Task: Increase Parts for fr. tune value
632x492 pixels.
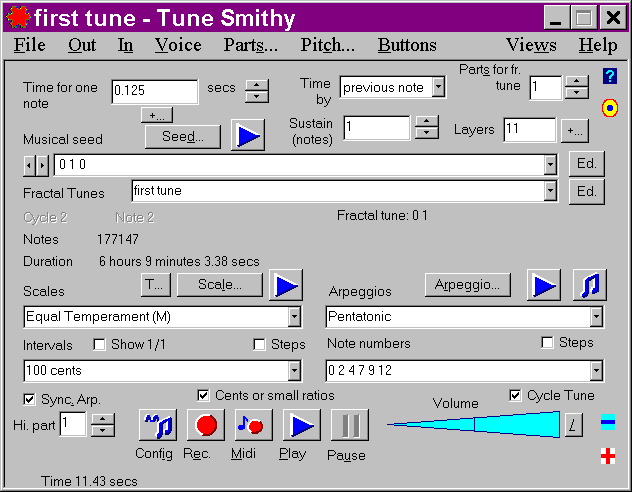Action: [x=577, y=81]
